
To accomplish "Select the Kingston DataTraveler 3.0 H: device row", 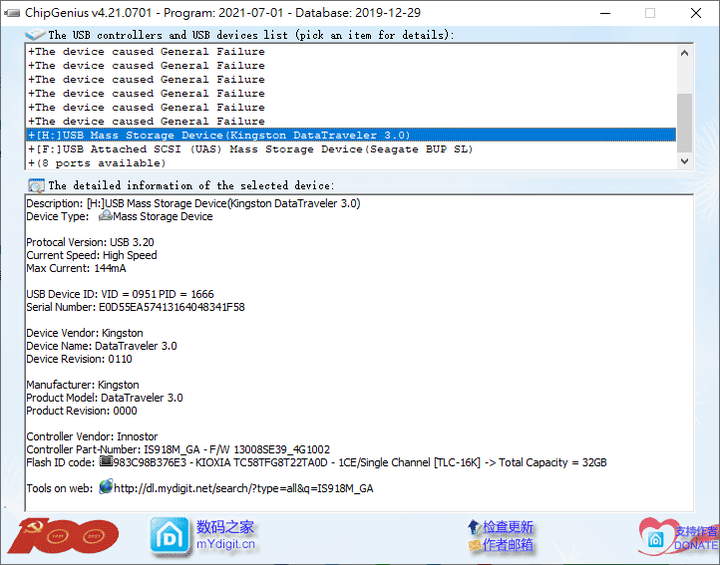I will (351, 135).
